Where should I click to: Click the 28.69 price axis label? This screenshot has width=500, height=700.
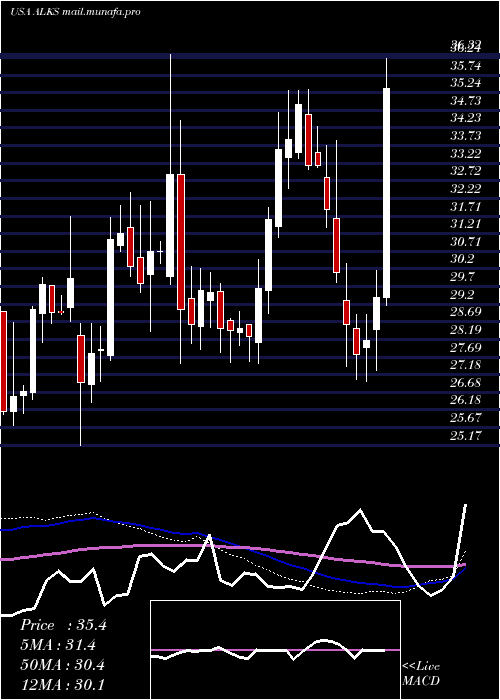[466, 312]
